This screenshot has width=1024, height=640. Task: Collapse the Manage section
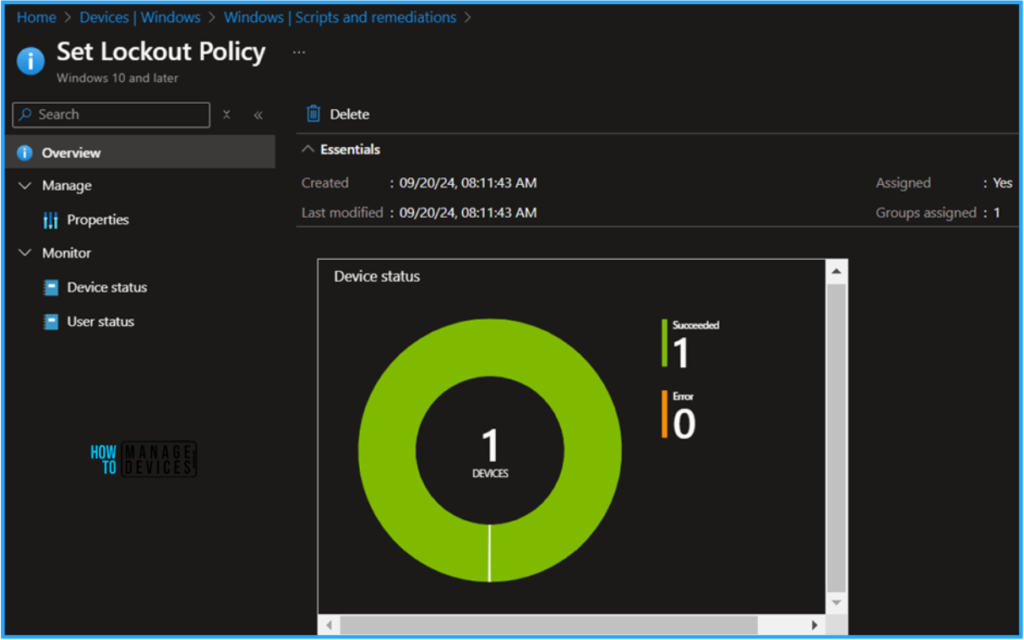(x=25, y=186)
